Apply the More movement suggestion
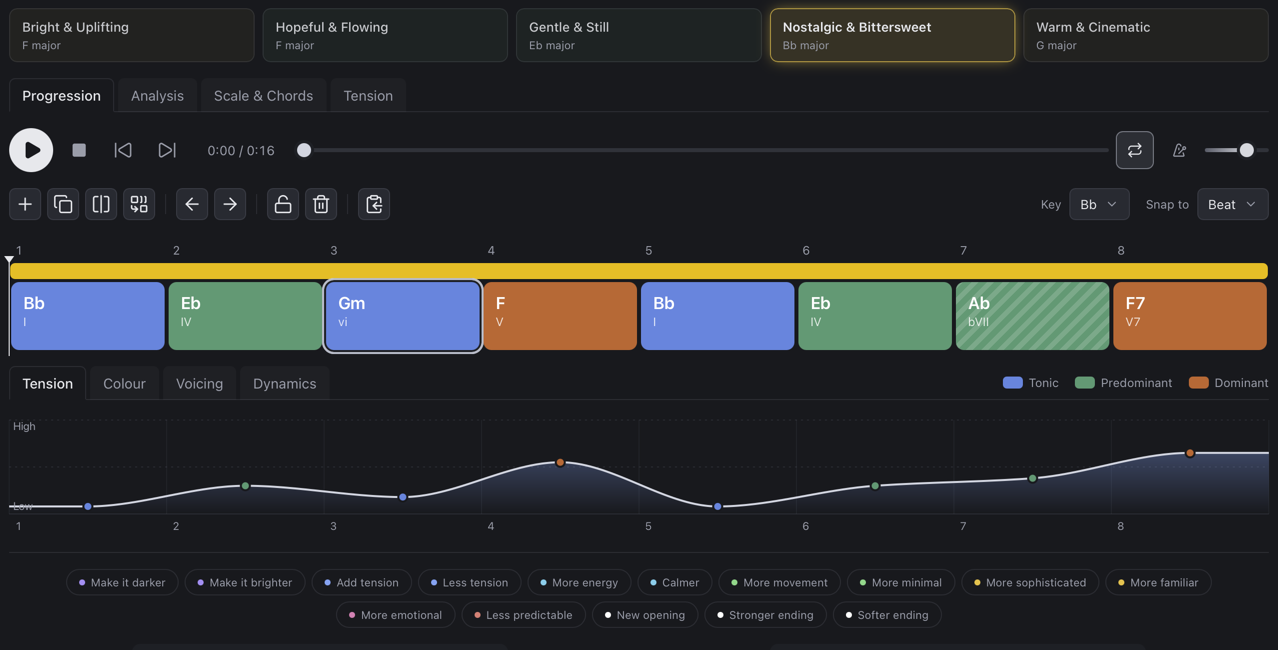 [780, 582]
